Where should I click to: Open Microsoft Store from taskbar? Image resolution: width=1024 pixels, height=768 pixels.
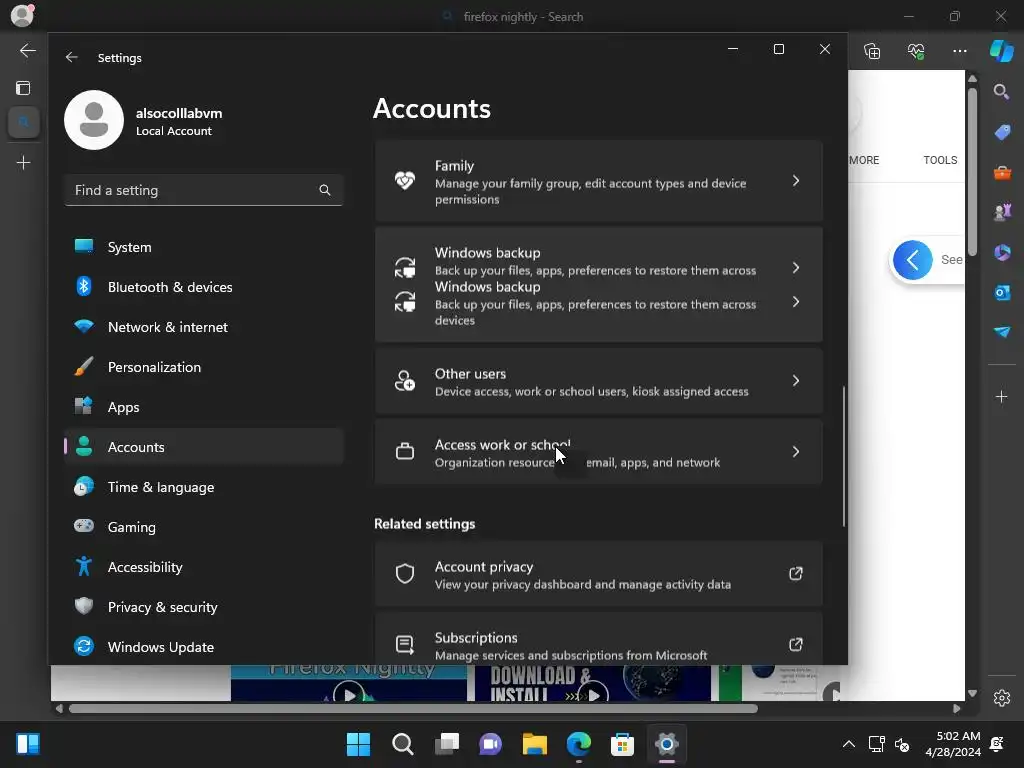click(622, 744)
